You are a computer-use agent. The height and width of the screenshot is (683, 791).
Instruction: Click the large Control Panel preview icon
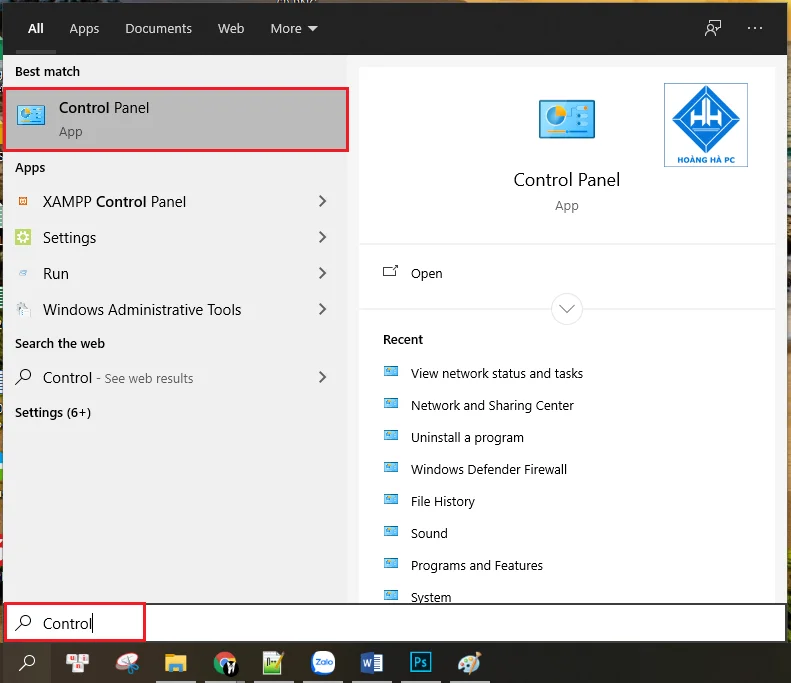(567, 119)
